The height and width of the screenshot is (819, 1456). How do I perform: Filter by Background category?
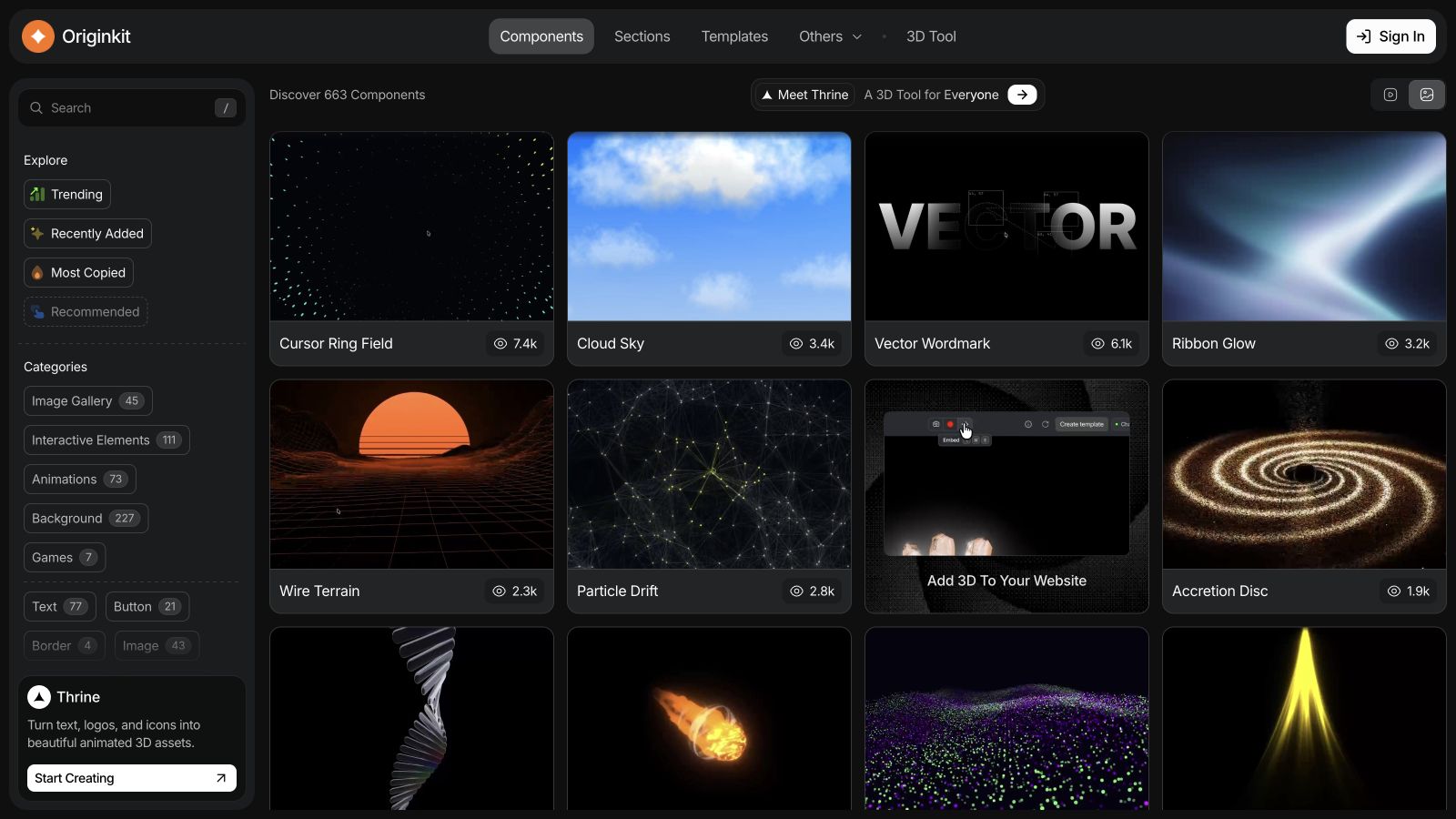click(x=86, y=518)
